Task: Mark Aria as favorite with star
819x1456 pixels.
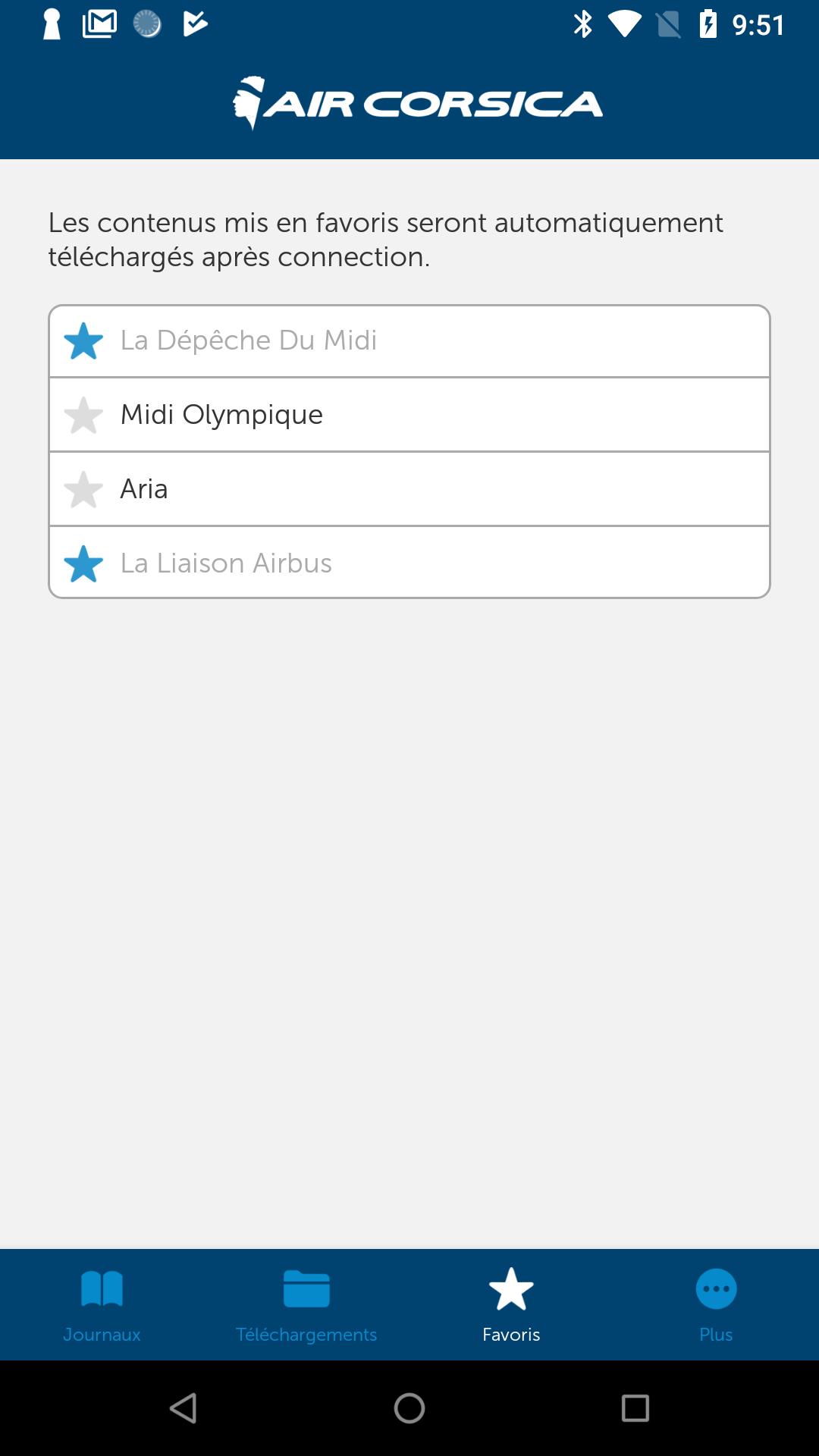Action: pyautogui.click(x=83, y=490)
